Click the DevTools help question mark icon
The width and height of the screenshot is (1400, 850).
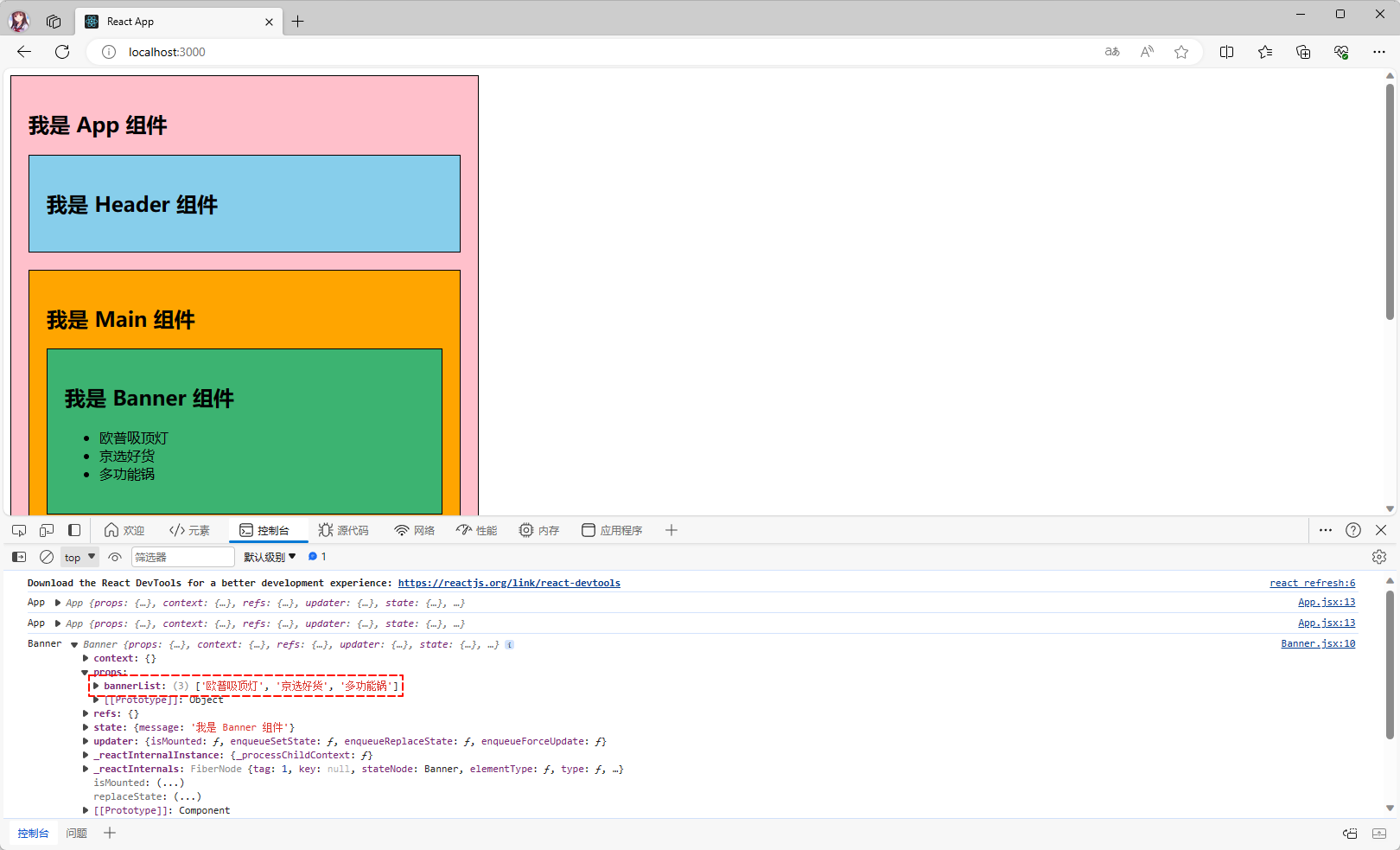coord(1353,530)
